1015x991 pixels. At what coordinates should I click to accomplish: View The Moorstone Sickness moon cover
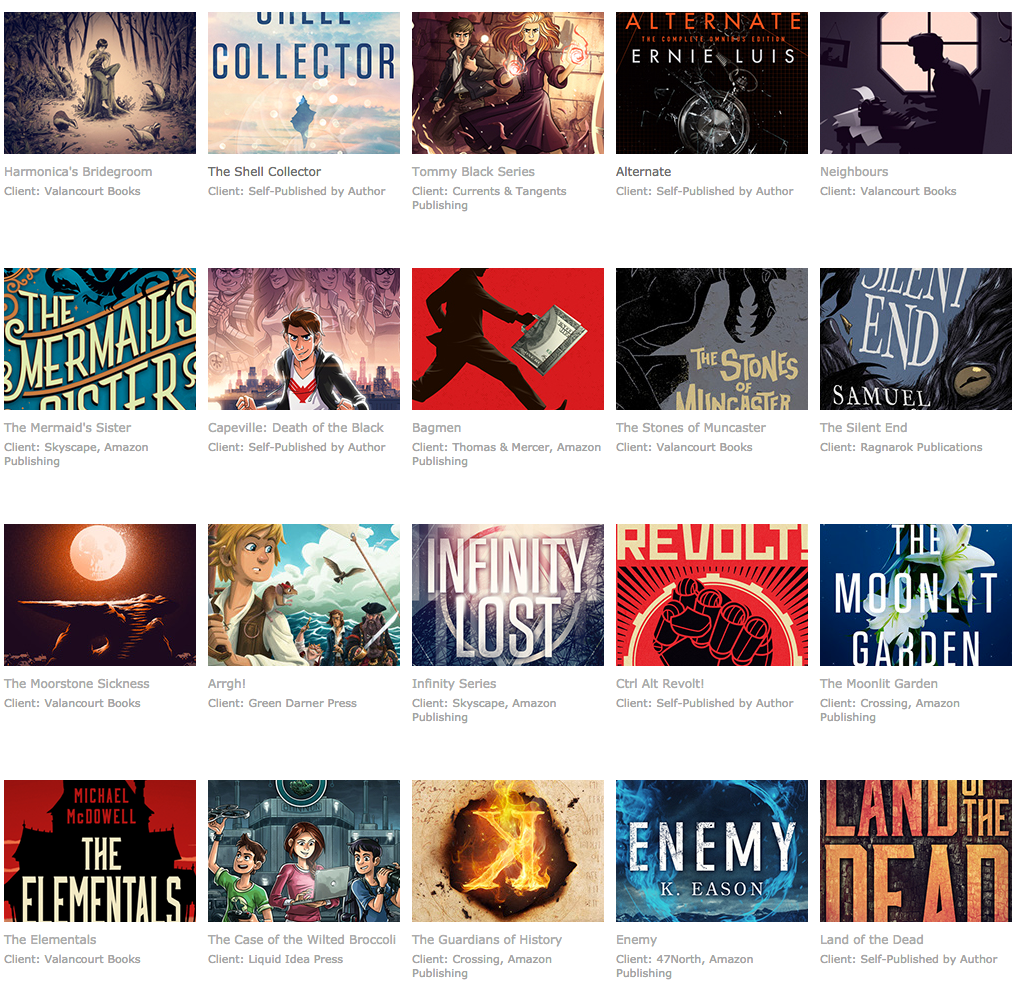pyautogui.click(x=100, y=595)
